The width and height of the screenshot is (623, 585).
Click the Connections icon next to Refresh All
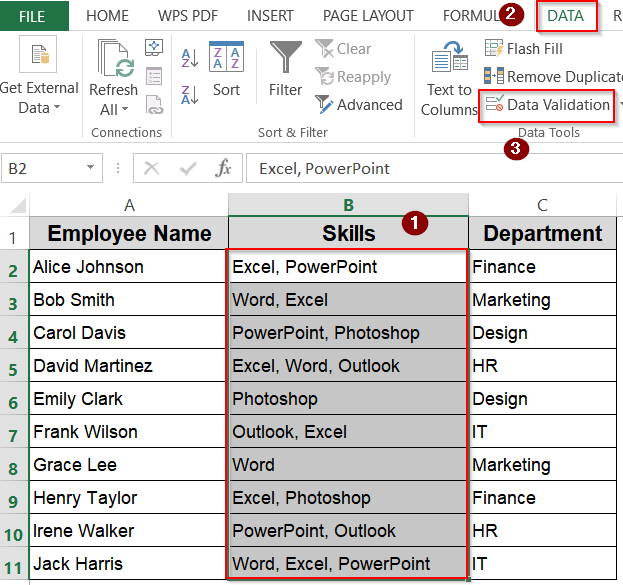[x=154, y=47]
